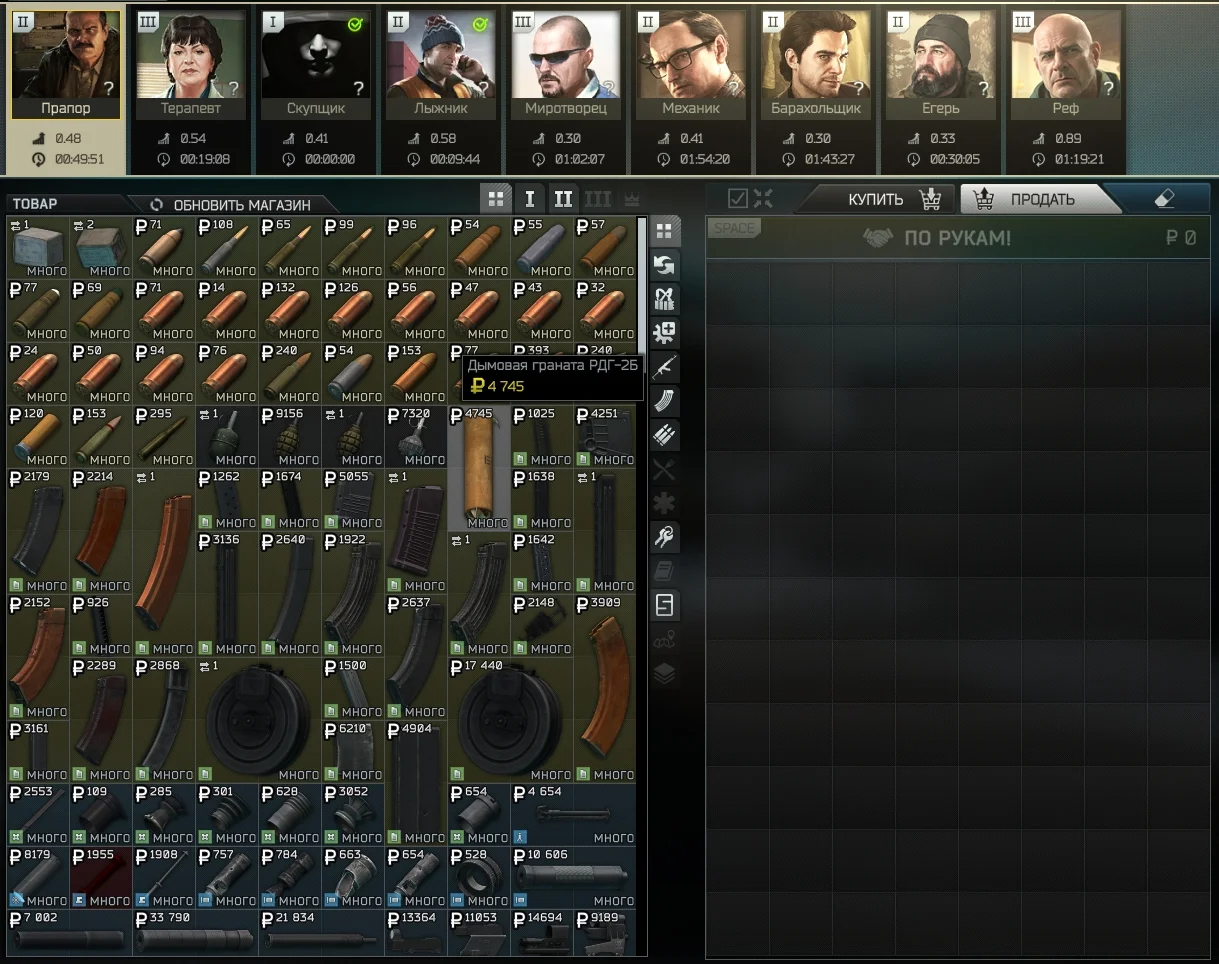Click the collapse arrows icon beside checkbox
Viewport: 1219px width, 964px height.
point(763,198)
